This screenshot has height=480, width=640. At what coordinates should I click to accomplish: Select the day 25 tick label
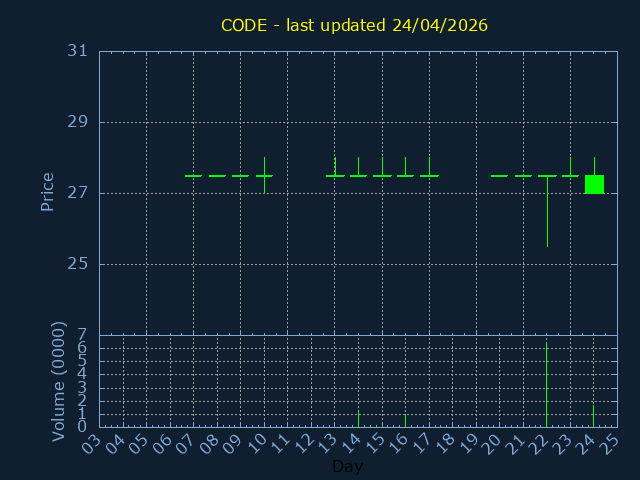pyautogui.click(x=609, y=442)
